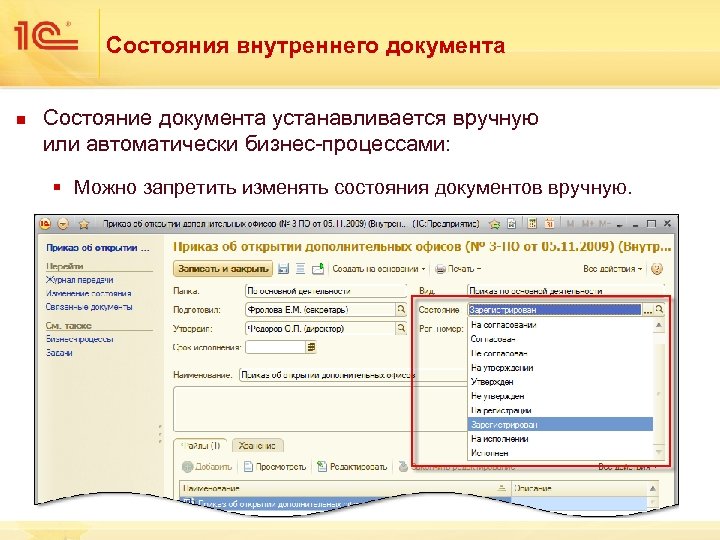Click the 'Подготовил' field with Фролова Е.М.
This screenshot has width=720, height=540.
(320, 309)
